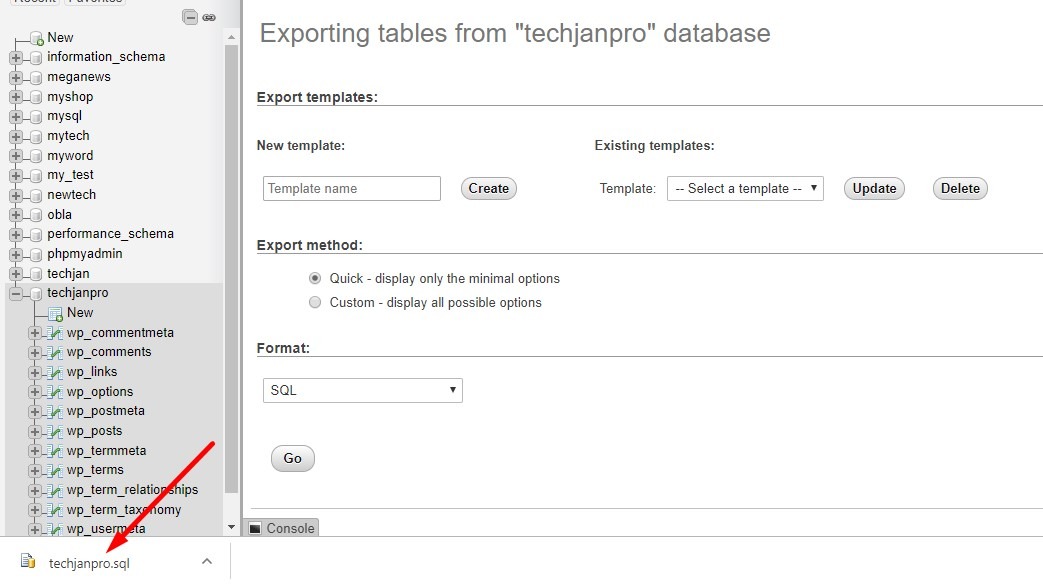
Task: Click the navigation panel vertical scrollbar
Action: pyautogui.click(x=232, y=270)
